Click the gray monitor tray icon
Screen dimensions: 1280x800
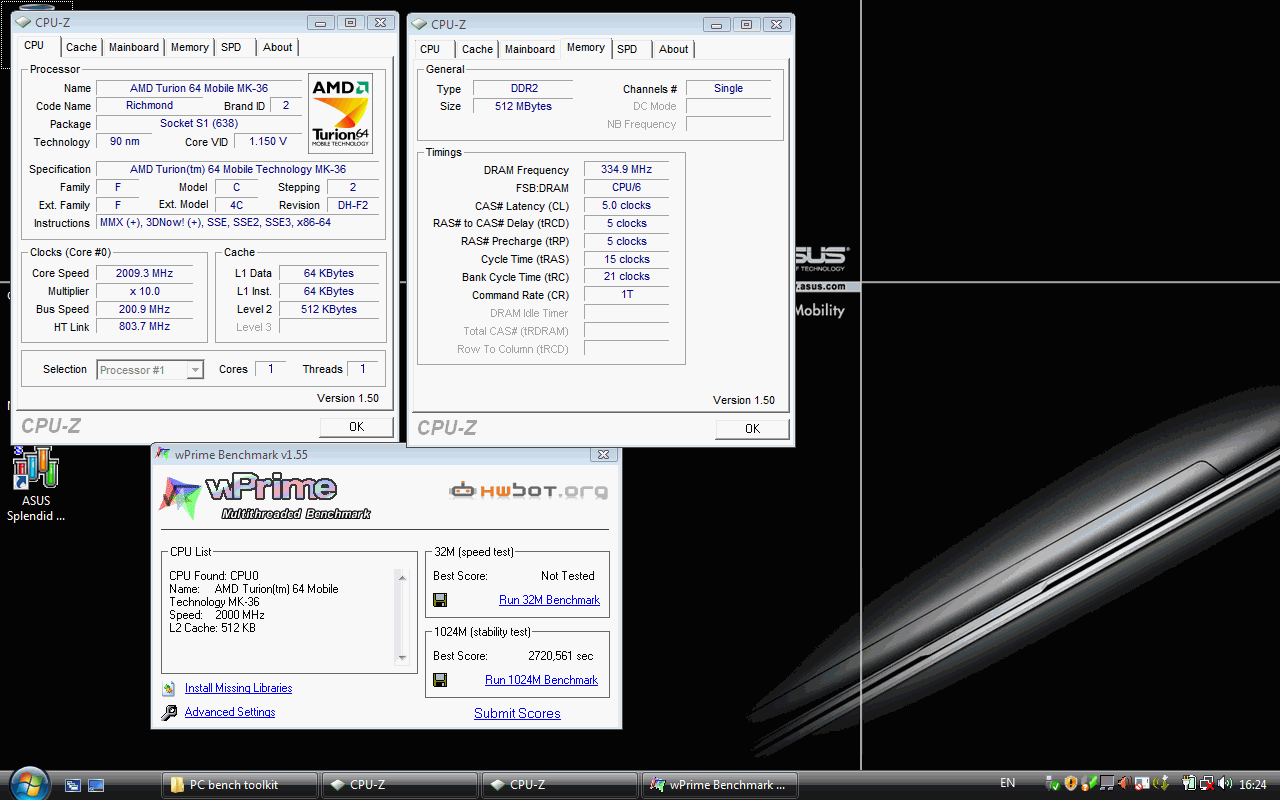click(x=1107, y=784)
